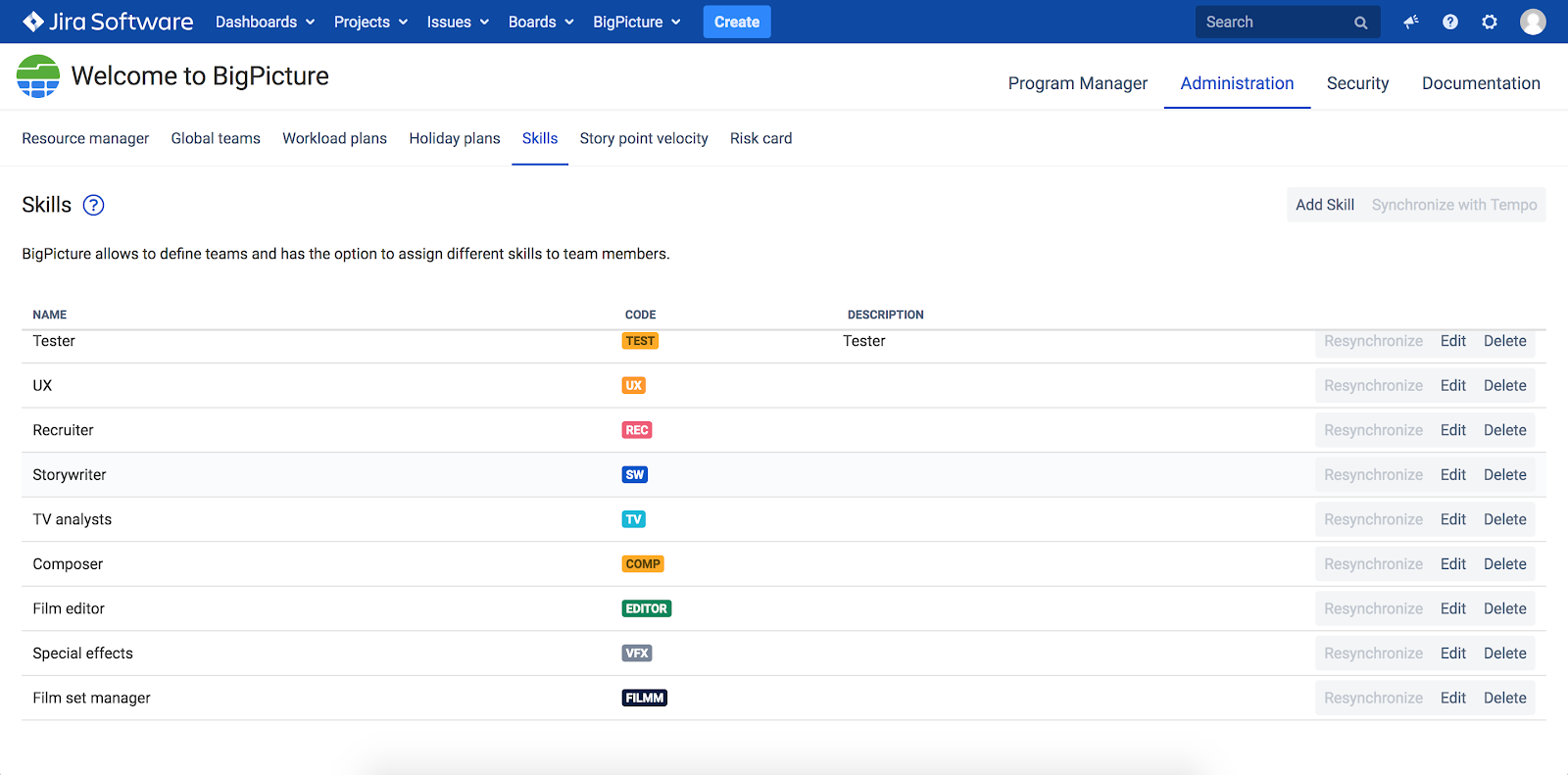
Task: Edit the Film set manager skill
Action: pyautogui.click(x=1453, y=698)
